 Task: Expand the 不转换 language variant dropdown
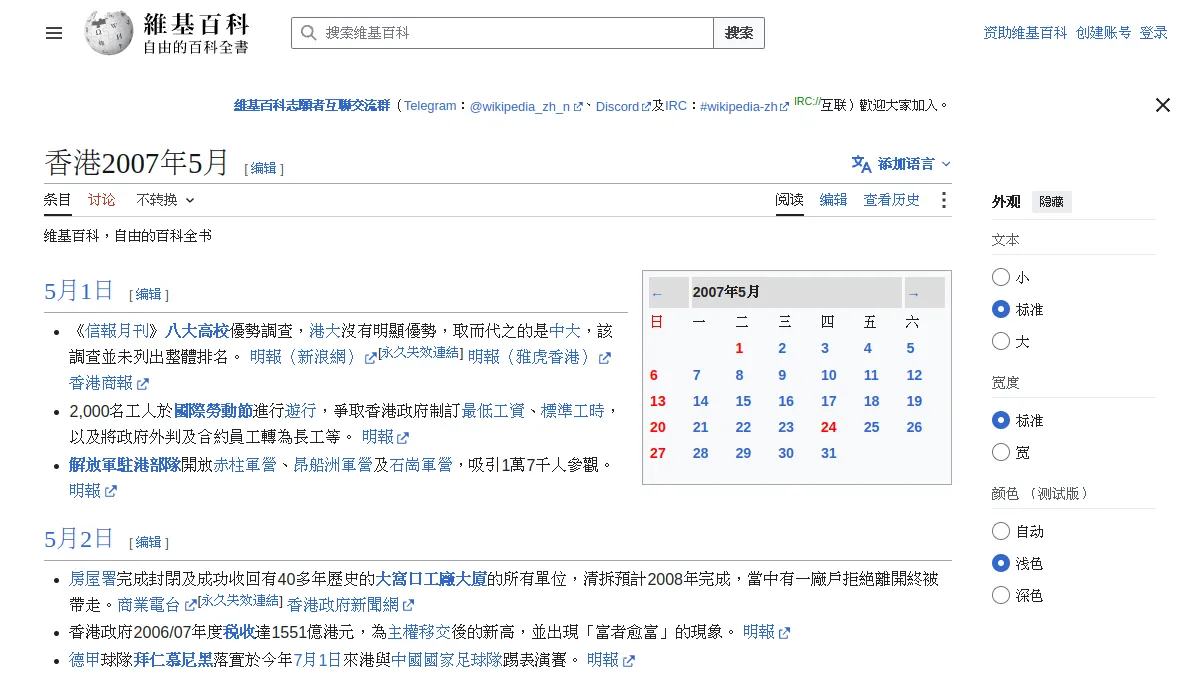tap(165, 200)
